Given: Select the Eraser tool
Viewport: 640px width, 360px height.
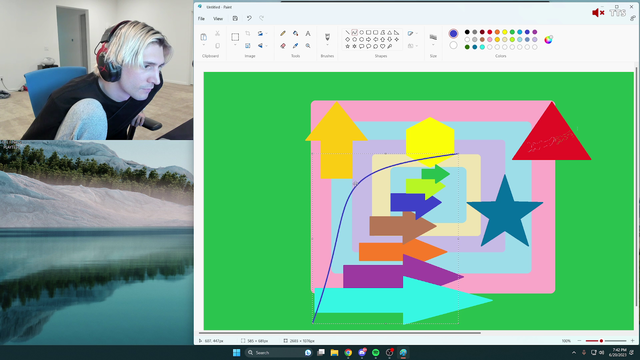Looking at the screenshot, I should [283, 46].
